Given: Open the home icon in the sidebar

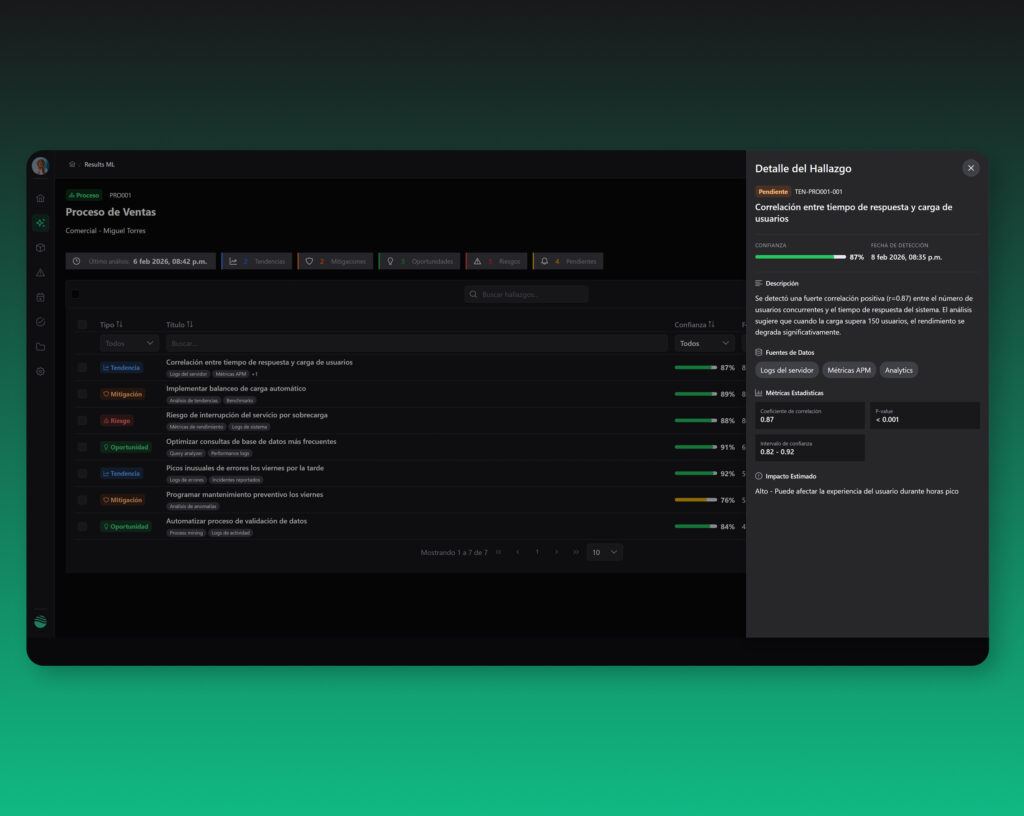Looking at the screenshot, I should pos(40,198).
